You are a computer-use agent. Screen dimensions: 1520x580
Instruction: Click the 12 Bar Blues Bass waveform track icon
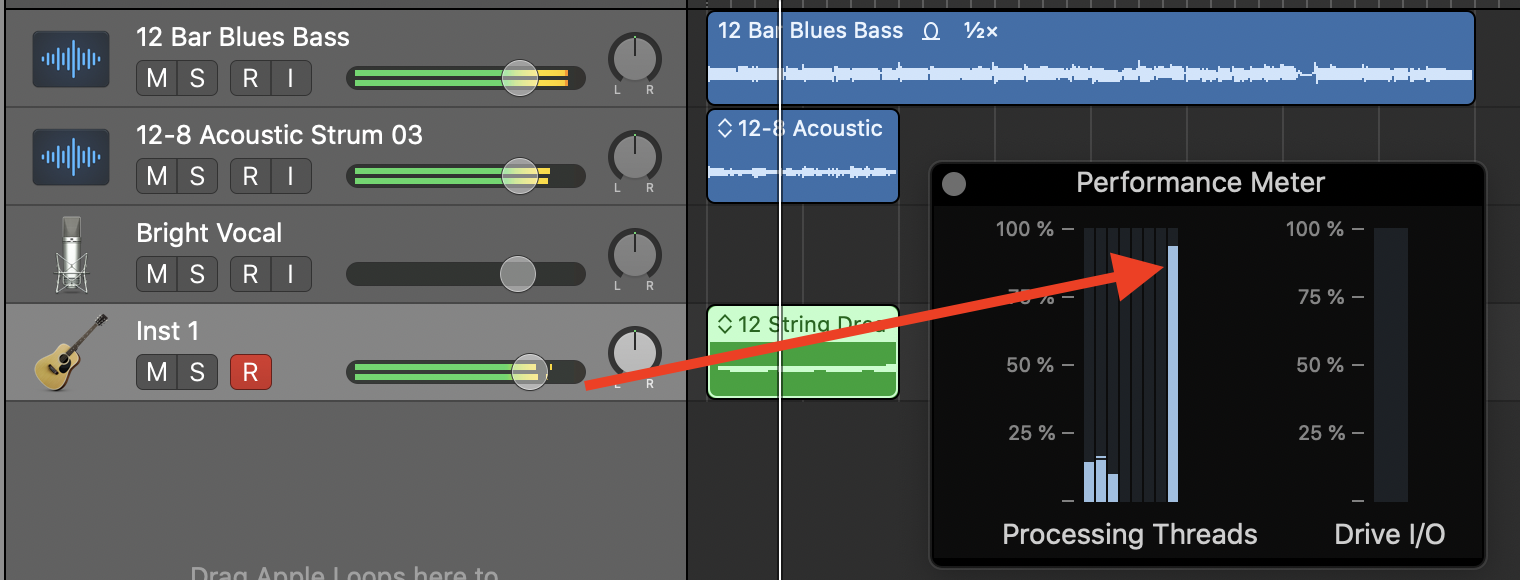[70, 60]
